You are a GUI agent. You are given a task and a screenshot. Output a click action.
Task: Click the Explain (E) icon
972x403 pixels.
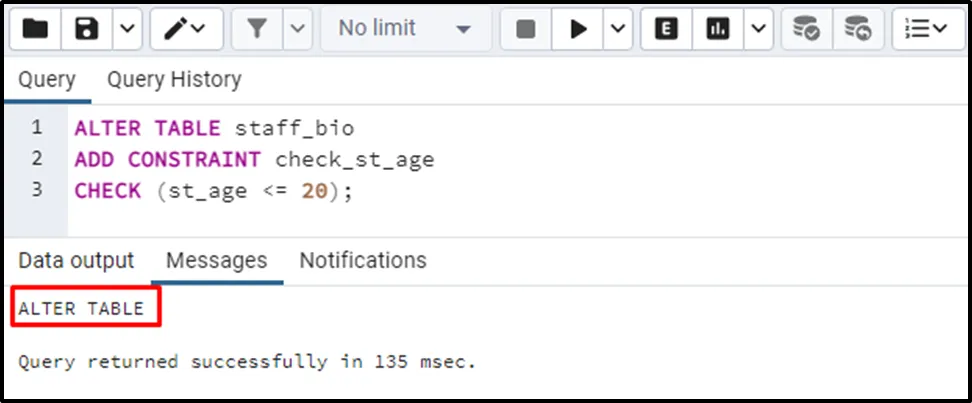pyautogui.click(x=666, y=29)
